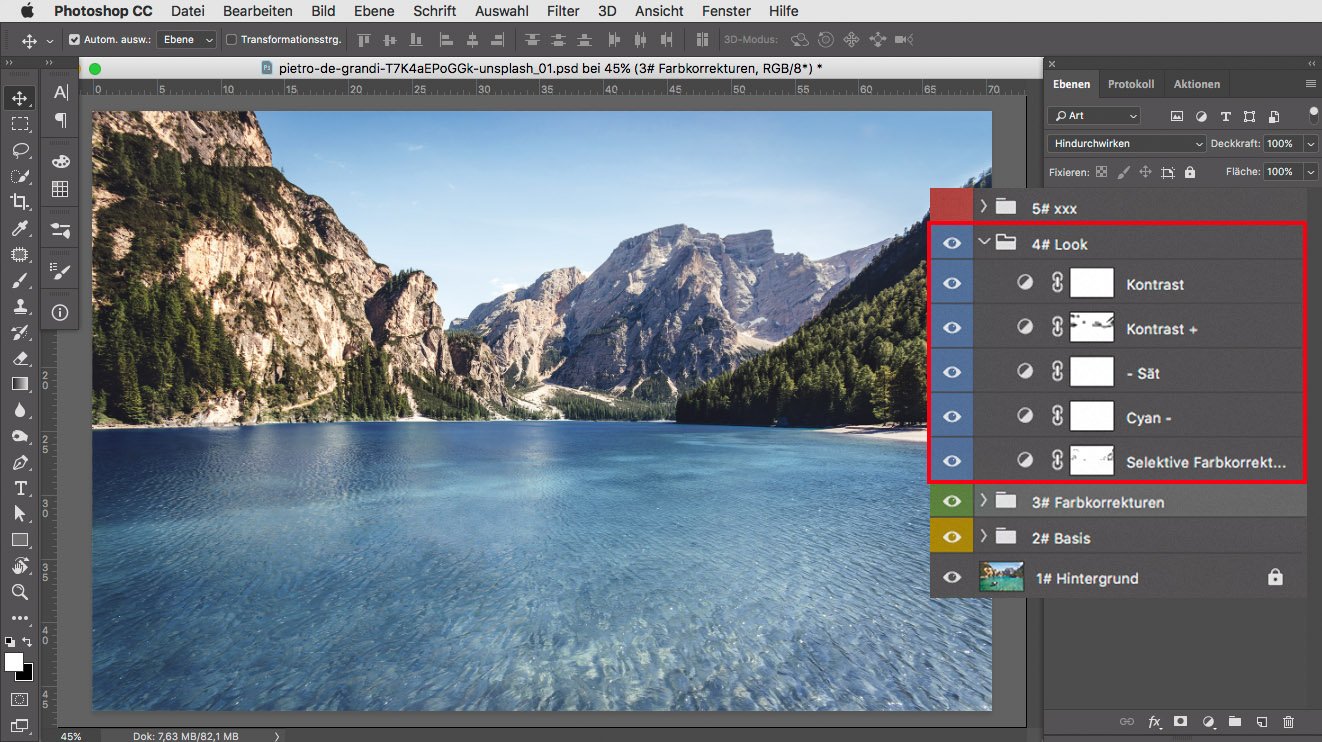Select the Clone Stamp tool
This screenshot has height=742, width=1322.
[x=20, y=306]
